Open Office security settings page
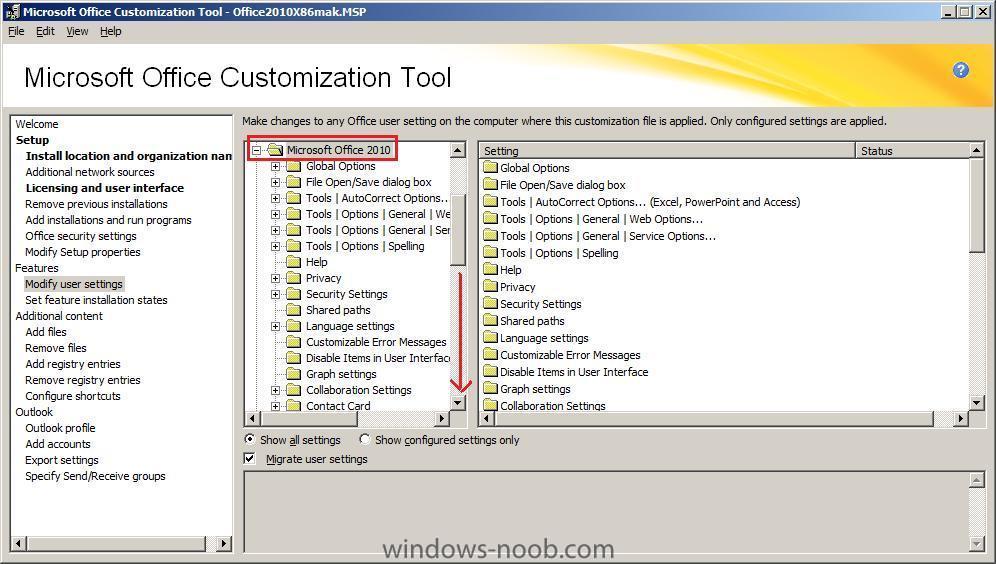 coord(81,236)
